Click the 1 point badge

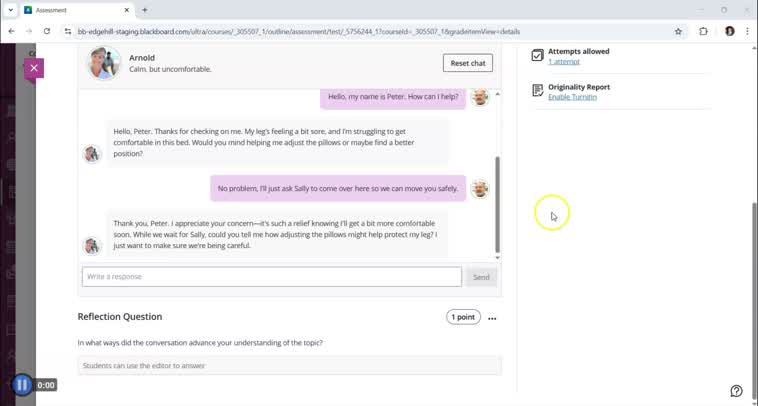point(463,317)
